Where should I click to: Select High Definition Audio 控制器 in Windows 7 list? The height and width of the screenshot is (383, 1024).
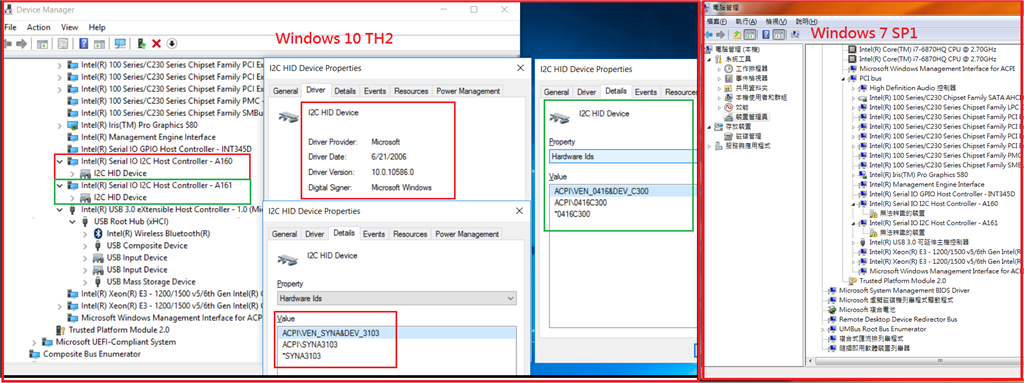tap(913, 88)
